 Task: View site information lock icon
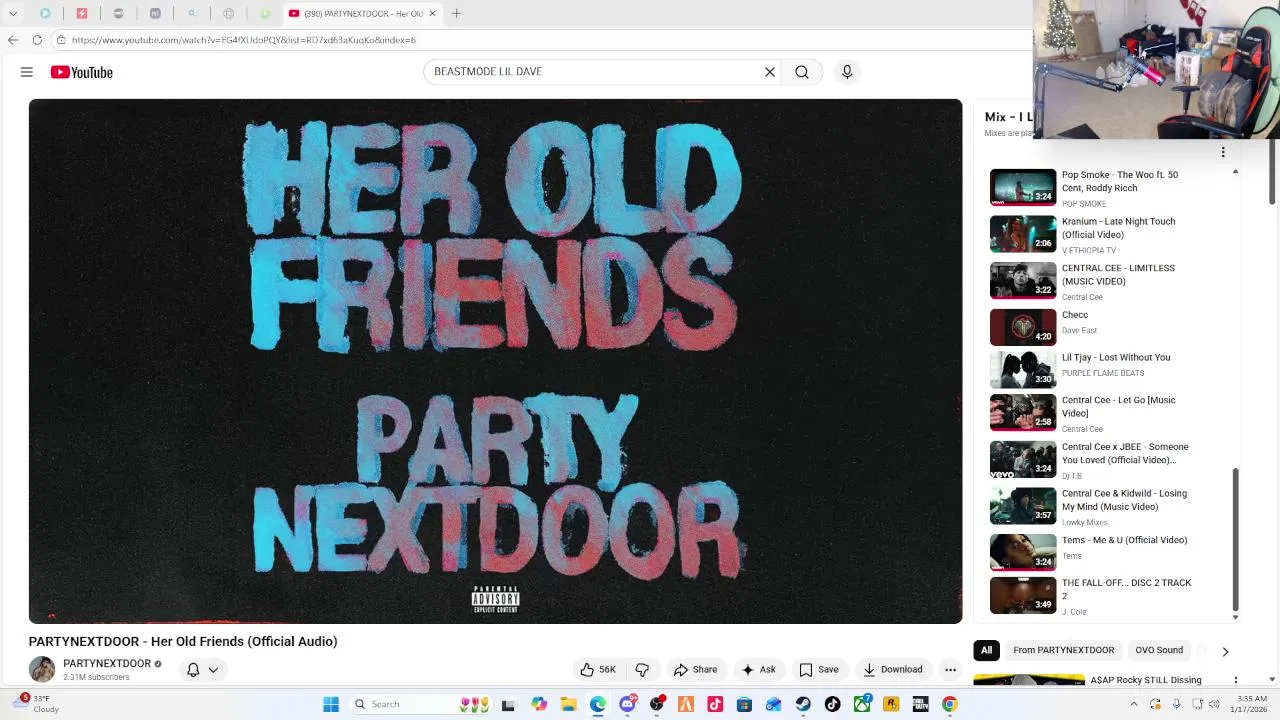click(x=62, y=40)
